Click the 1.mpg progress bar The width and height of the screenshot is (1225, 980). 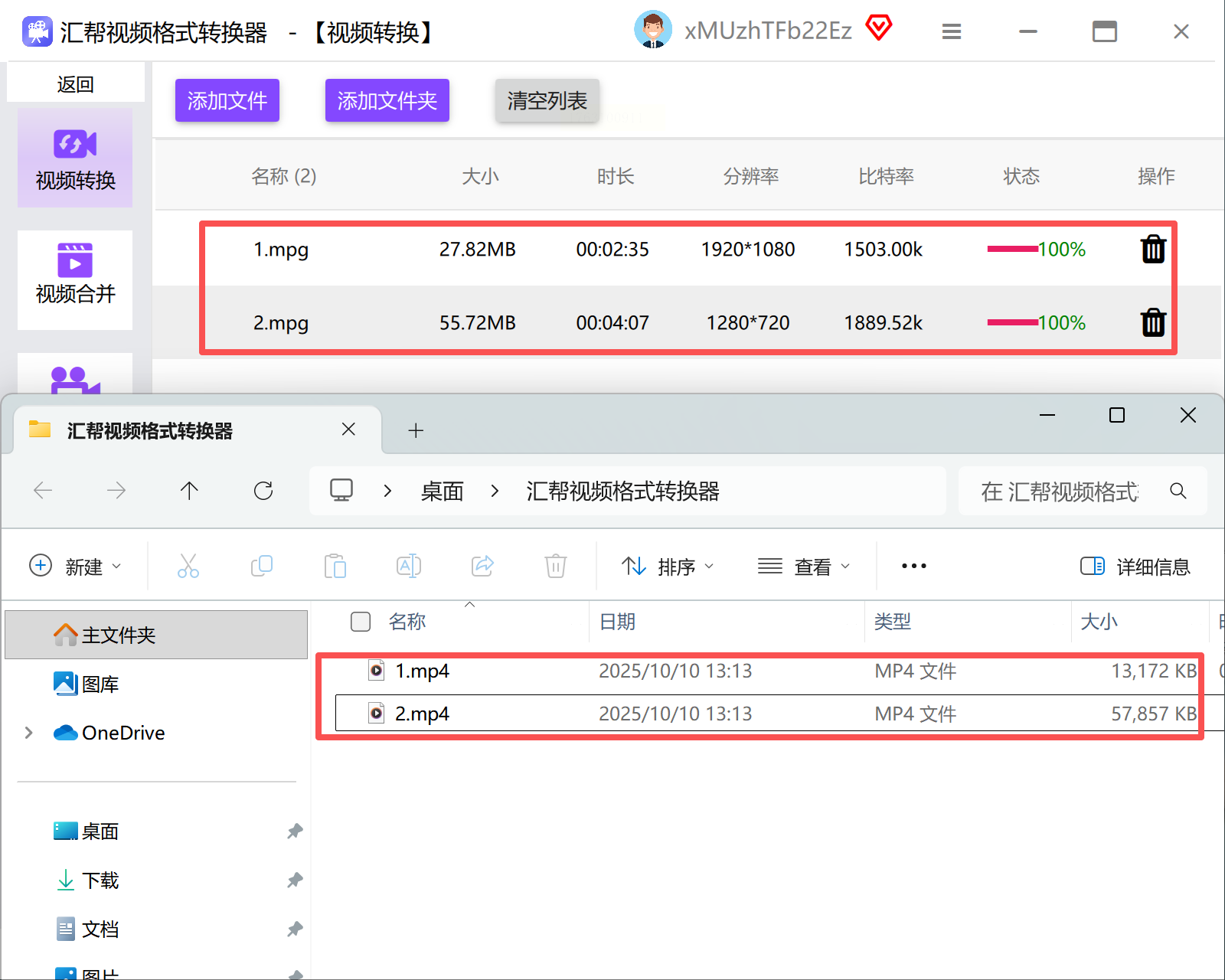pyautogui.click(x=1012, y=249)
